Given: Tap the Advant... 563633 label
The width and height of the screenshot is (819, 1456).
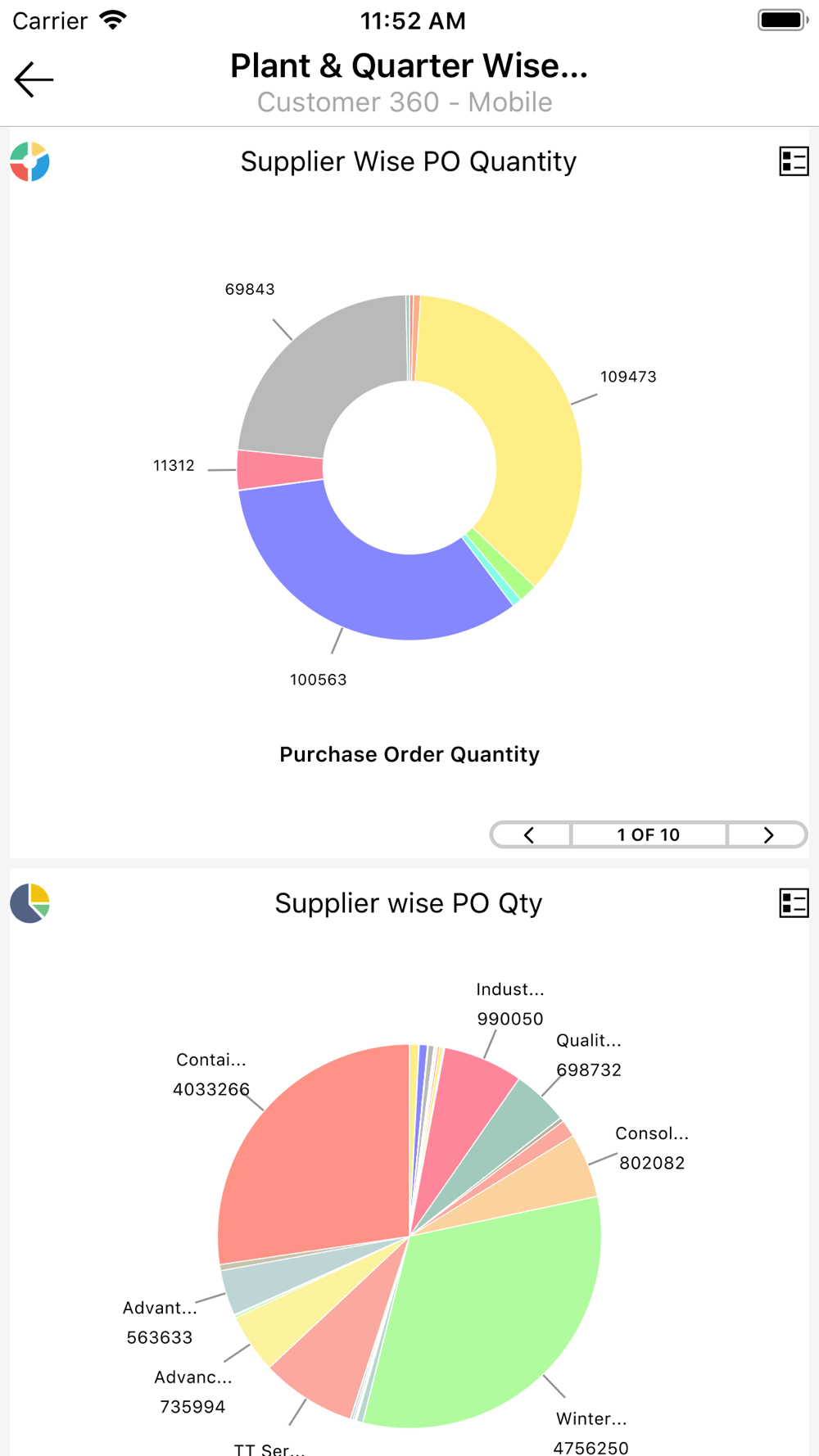Looking at the screenshot, I should coord(160,1323).
